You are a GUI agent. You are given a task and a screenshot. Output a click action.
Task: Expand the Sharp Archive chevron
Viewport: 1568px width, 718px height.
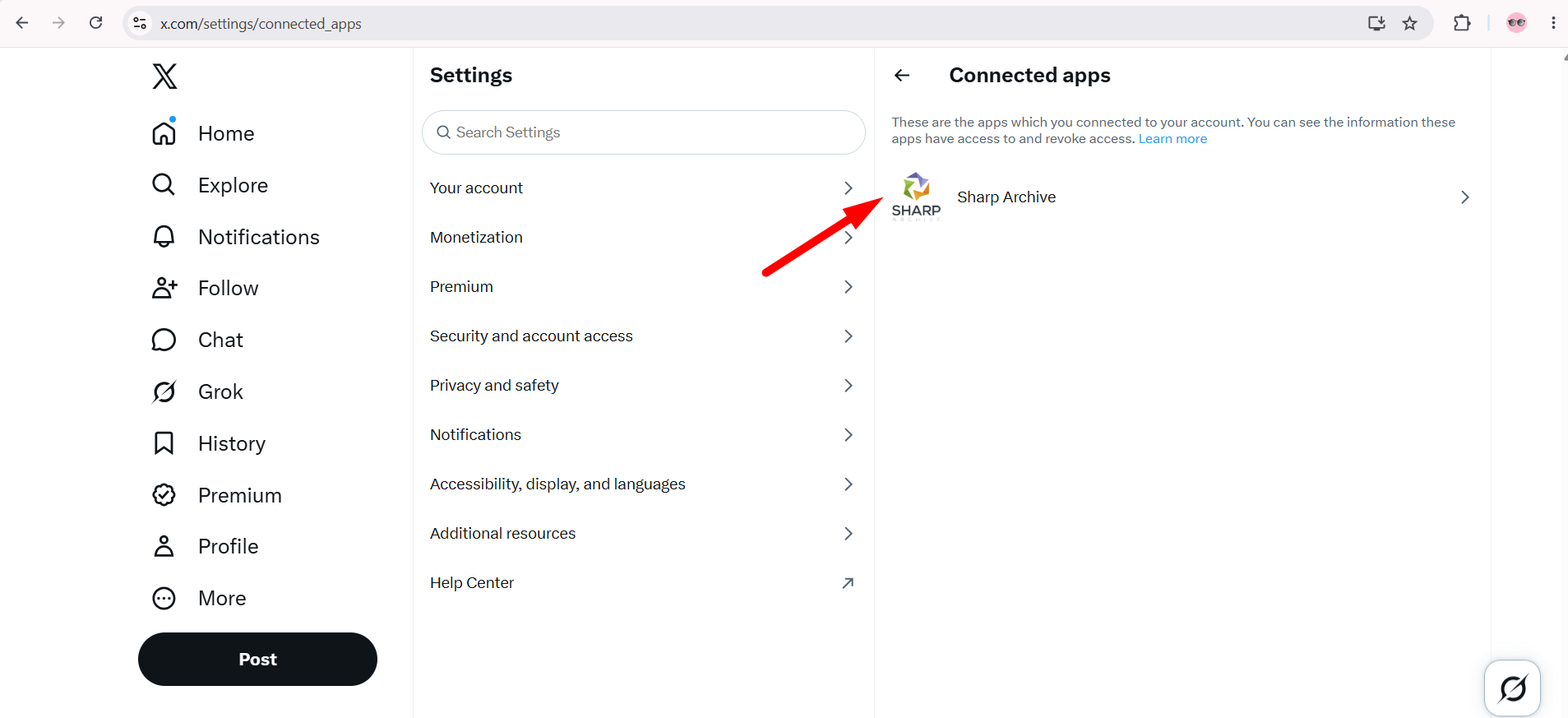click(x=1464, y=197)
